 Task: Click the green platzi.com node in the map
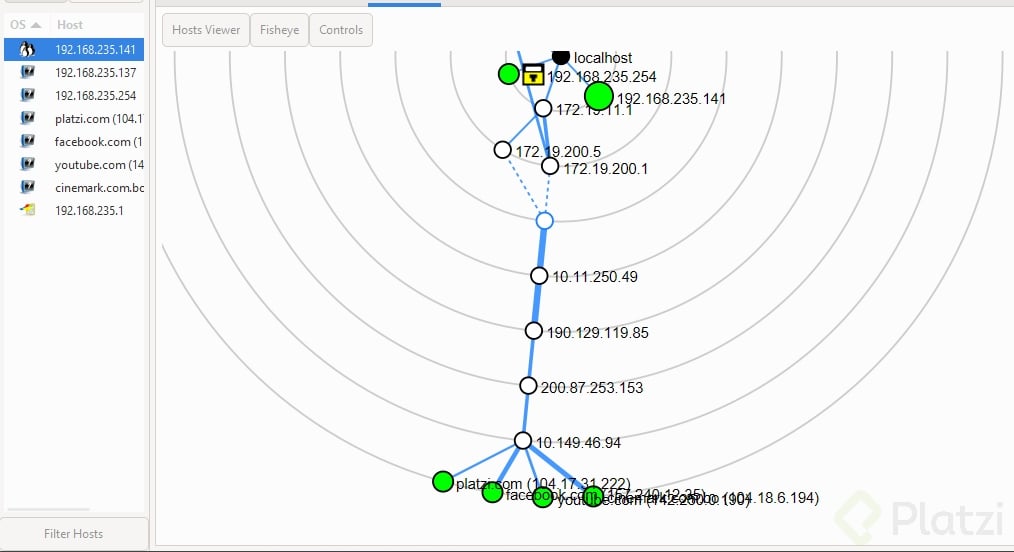pos(443,482)
